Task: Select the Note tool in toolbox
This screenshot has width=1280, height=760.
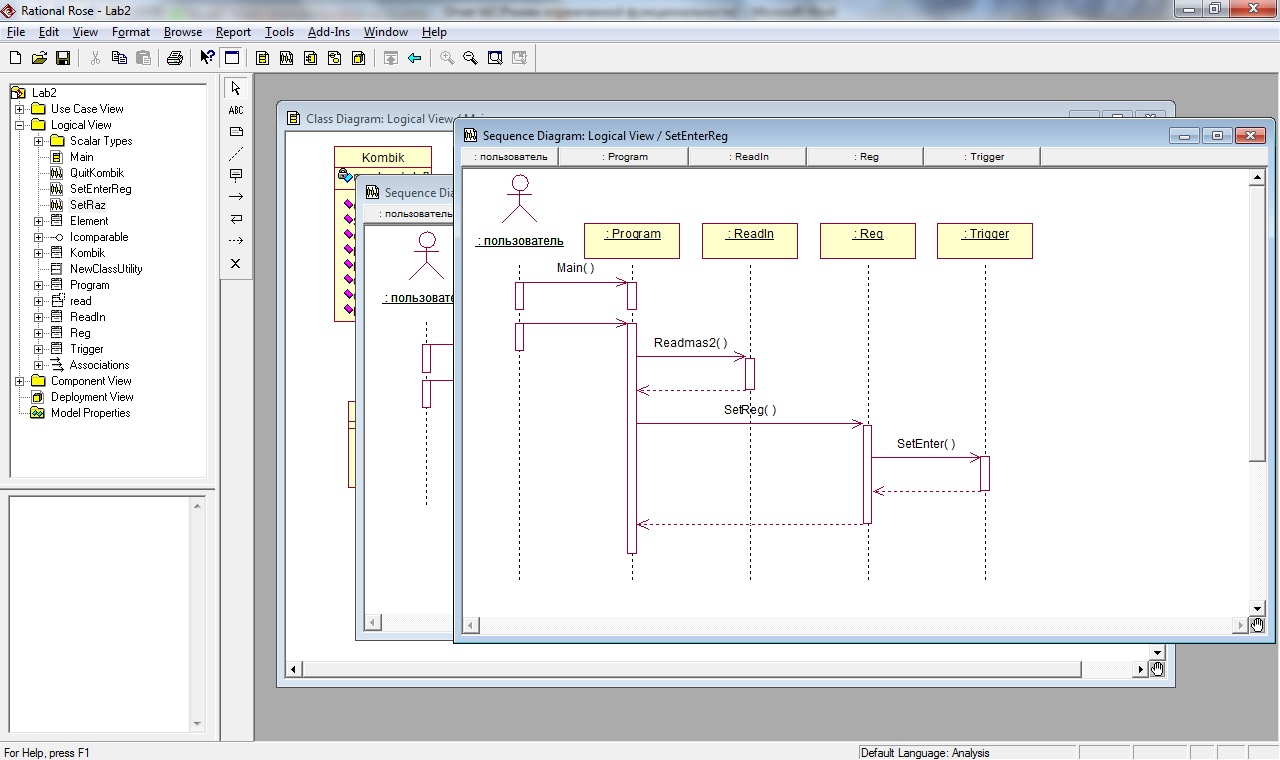Action: (236, 132)
